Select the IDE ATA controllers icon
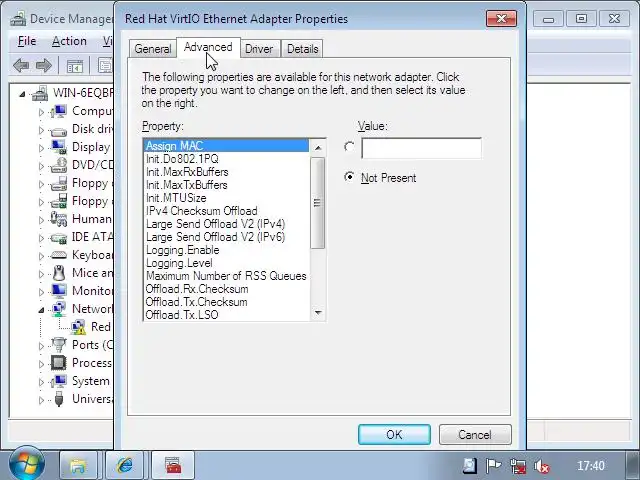Screen dimensions: 640x480 click(59, 238)
